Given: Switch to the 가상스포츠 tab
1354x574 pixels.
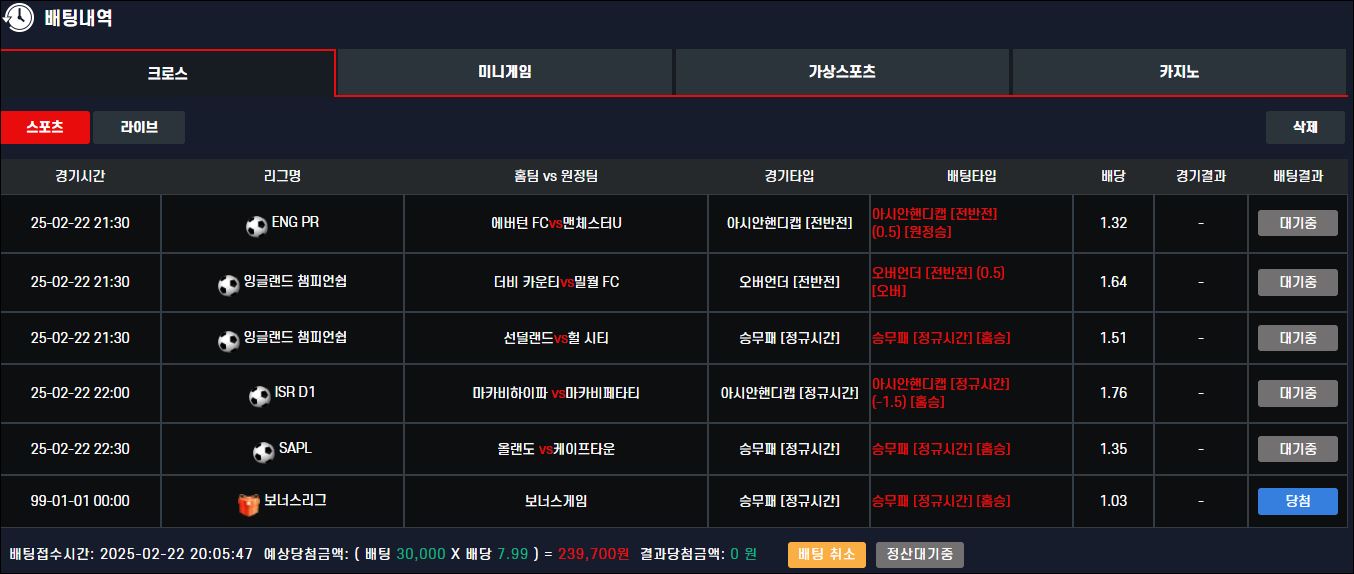Looking at the screenshot, I should (842, 72).
